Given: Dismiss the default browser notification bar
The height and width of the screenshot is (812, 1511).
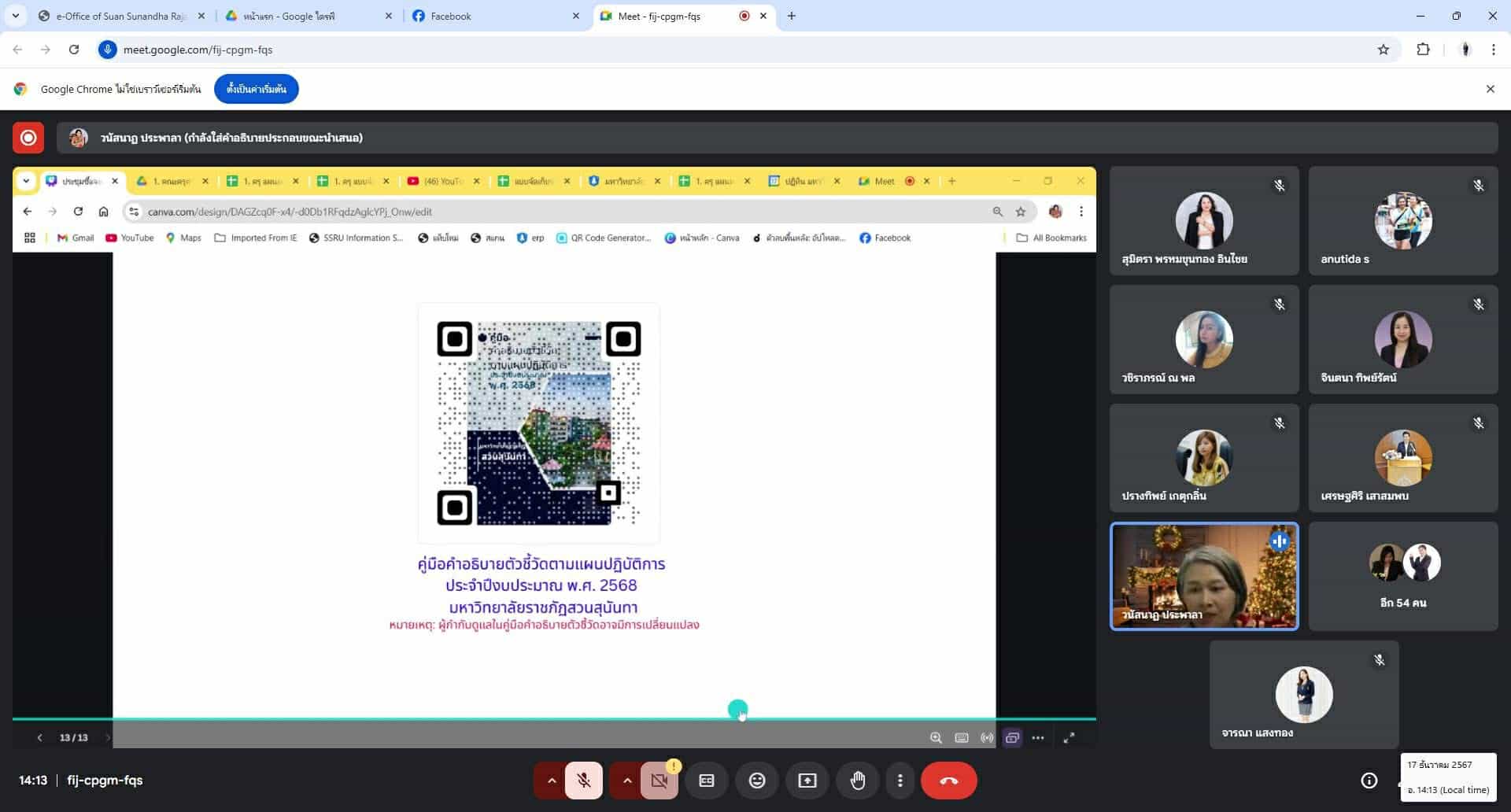Looking at the screenshot, I should [x=1490, y=89].
